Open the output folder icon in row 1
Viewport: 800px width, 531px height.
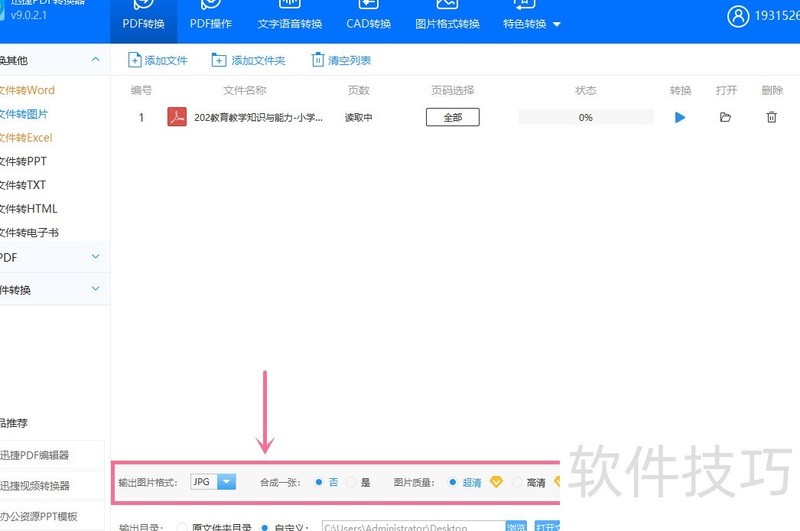[x=725, y=117]
